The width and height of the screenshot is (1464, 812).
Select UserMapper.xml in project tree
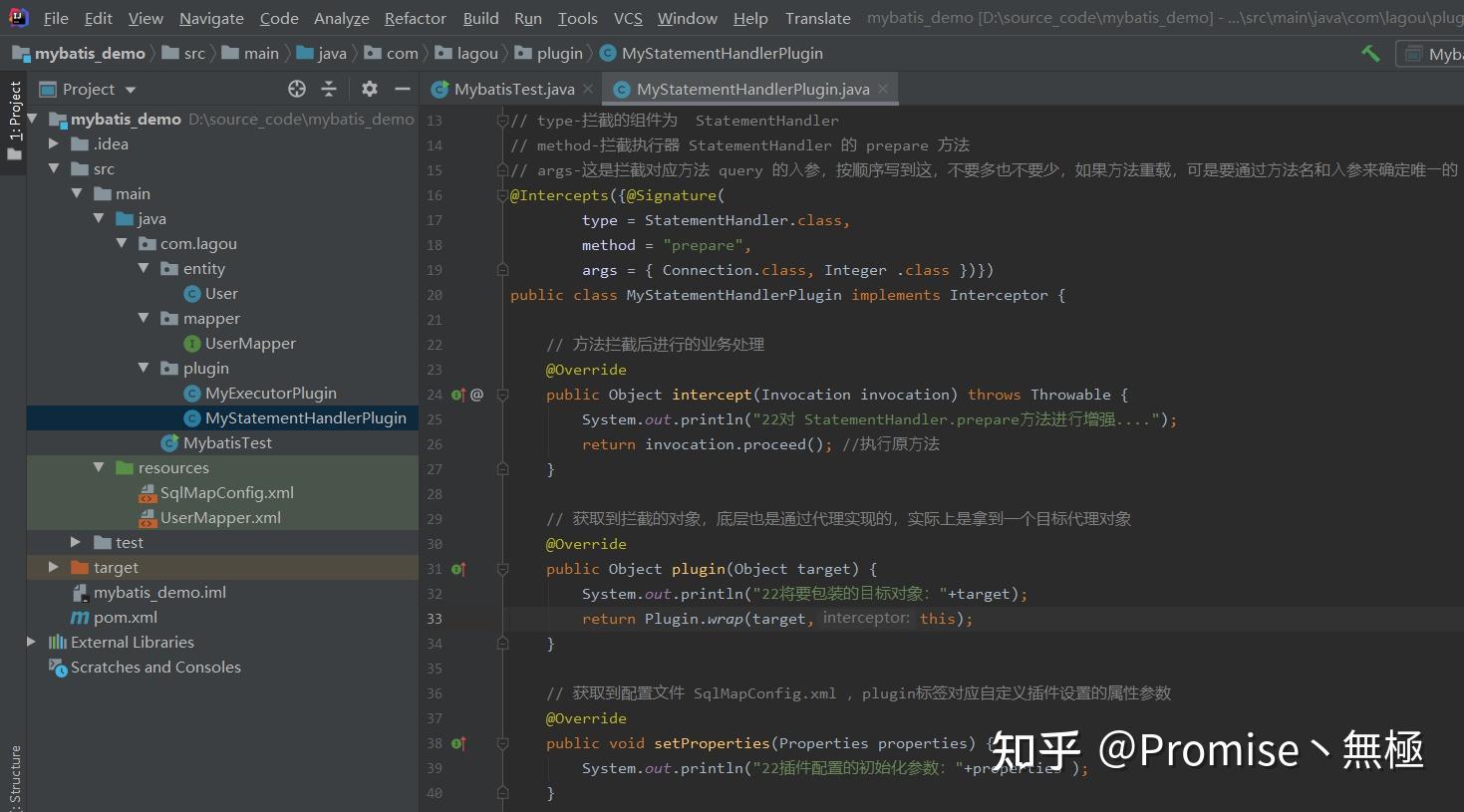220,517
